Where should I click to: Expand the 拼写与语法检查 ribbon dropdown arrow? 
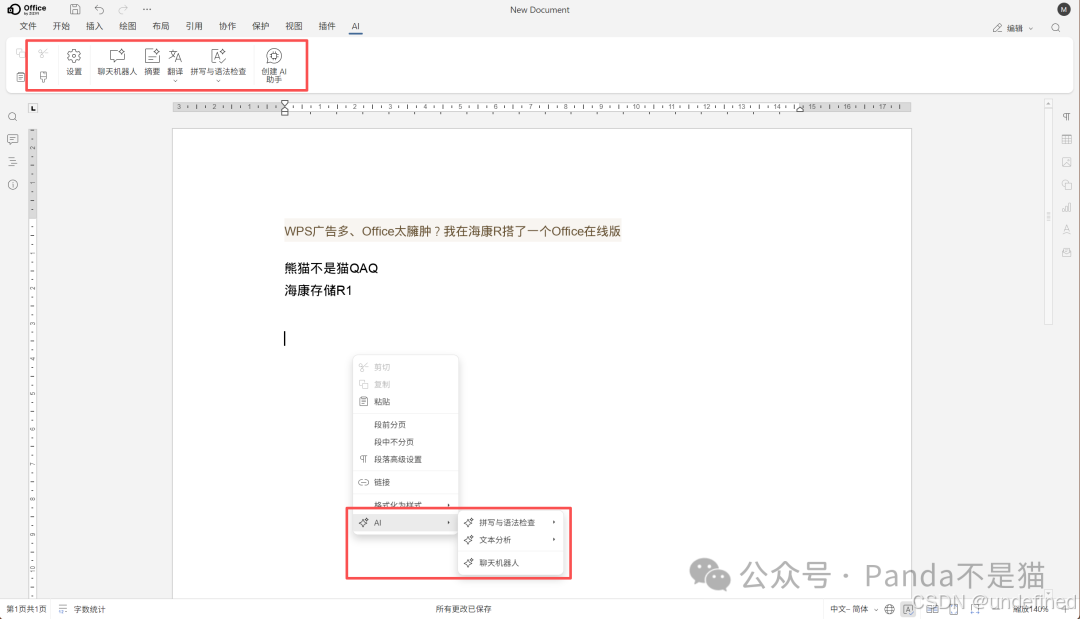click(218, 81)
